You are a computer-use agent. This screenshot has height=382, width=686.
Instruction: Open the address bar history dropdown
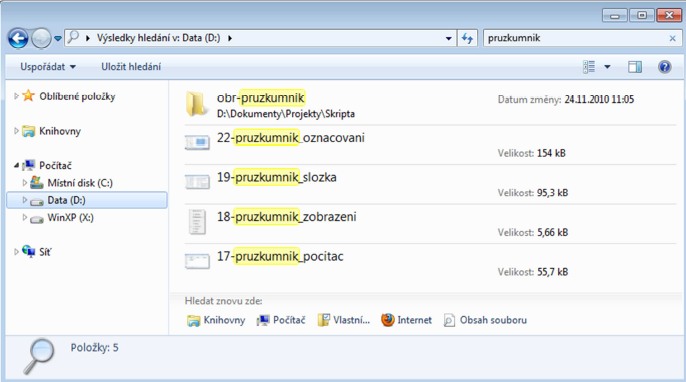pos(448,39)
